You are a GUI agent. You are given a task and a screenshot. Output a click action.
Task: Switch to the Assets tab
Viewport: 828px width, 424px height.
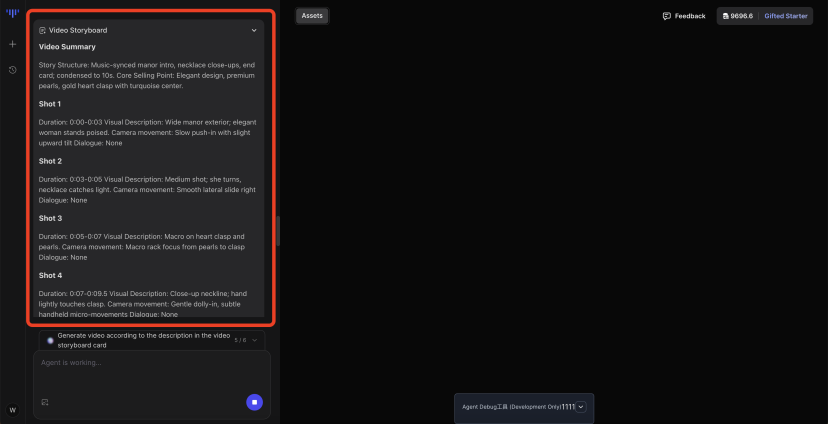pos(312,16)
